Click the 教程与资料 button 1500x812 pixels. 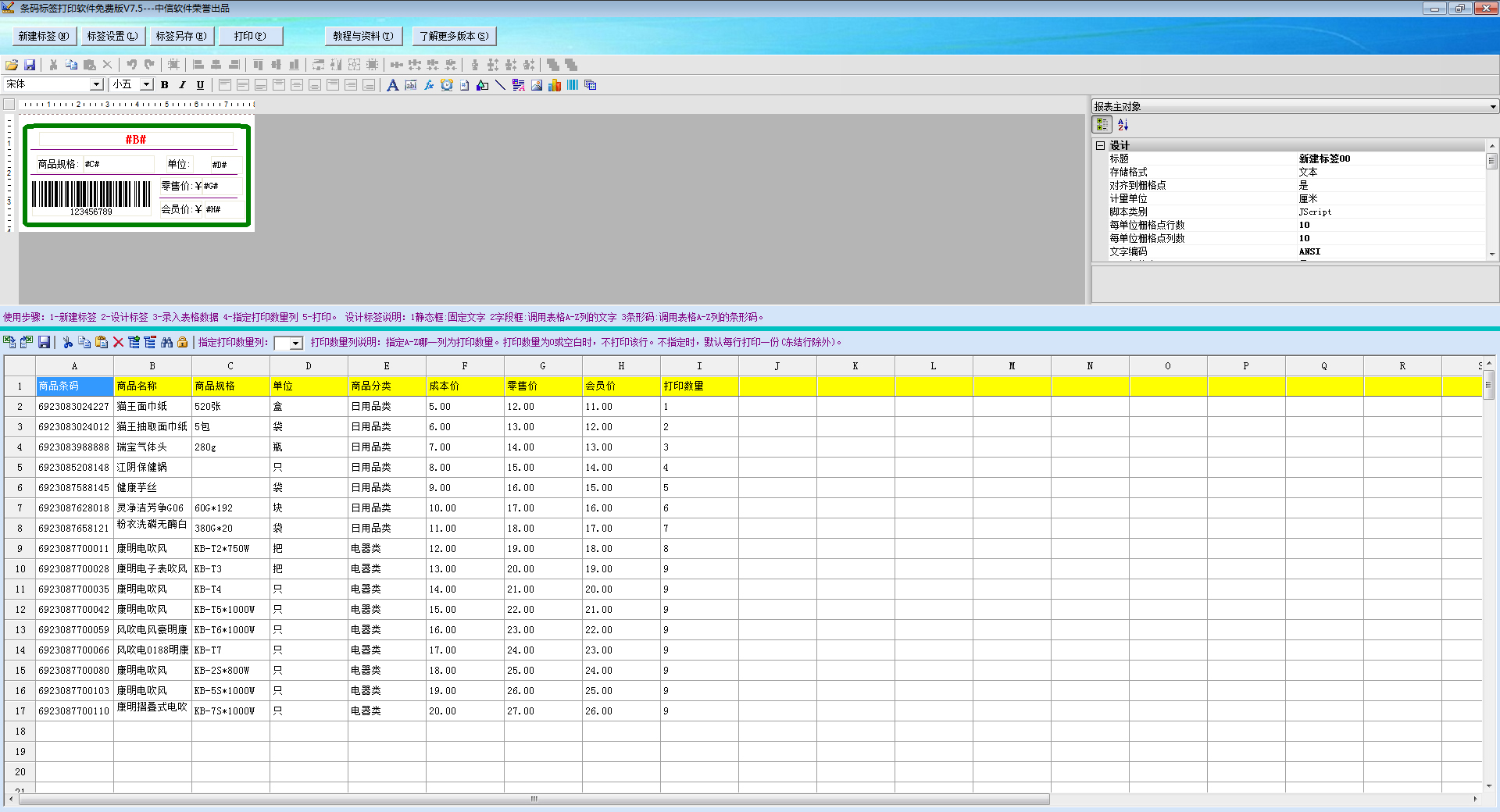[x=363, y=36]
